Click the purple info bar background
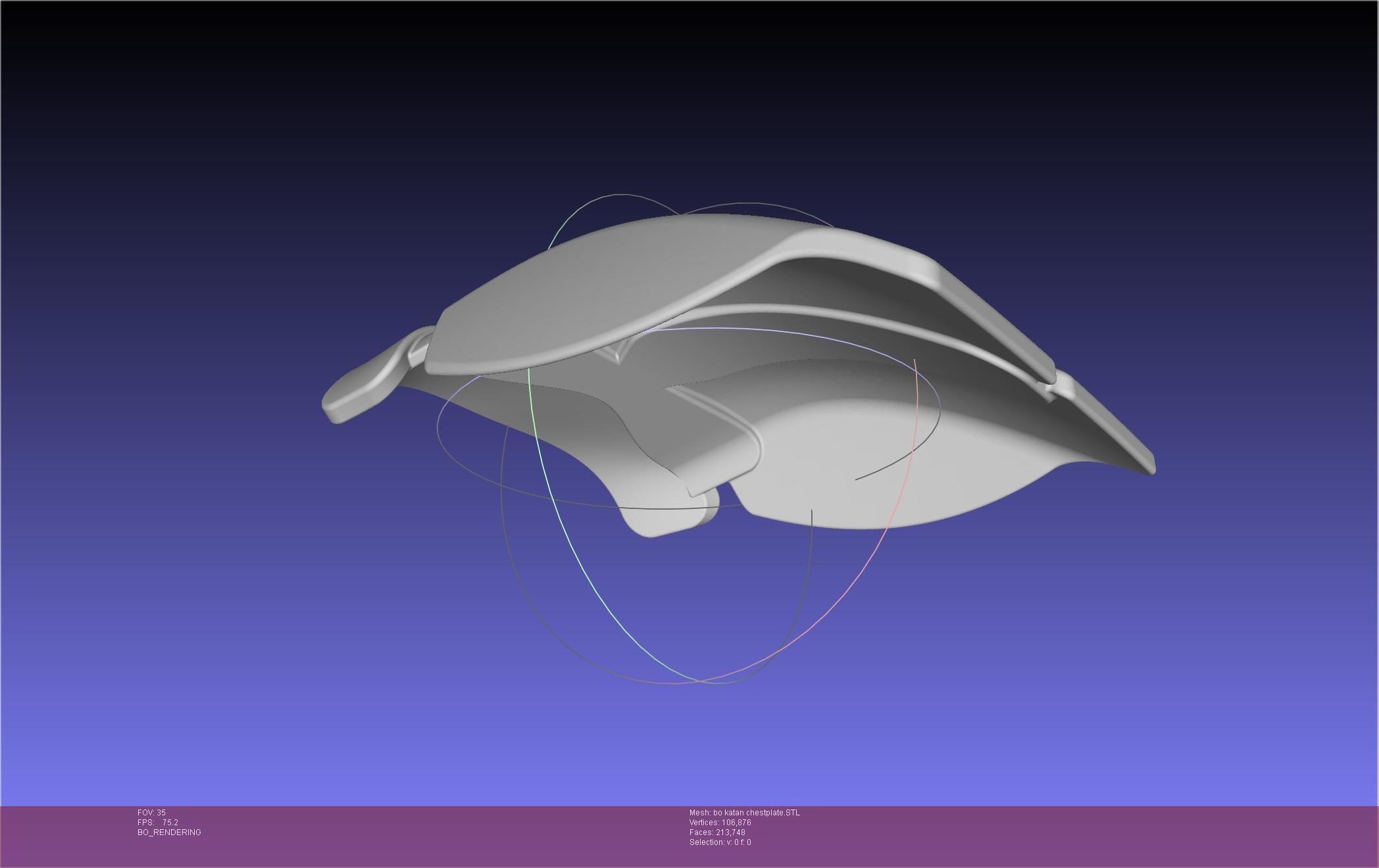 tap(1053, 835)
